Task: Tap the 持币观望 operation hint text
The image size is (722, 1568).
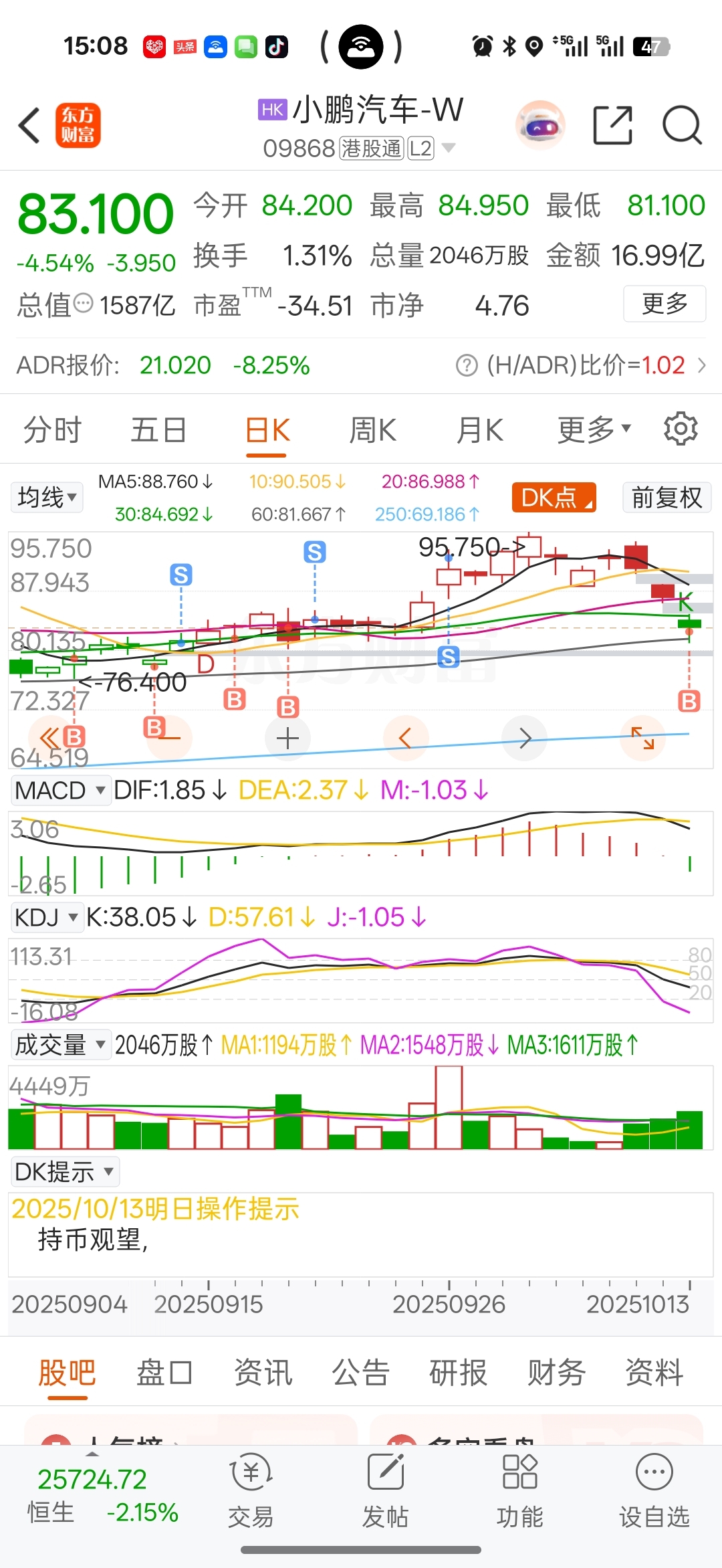Action: tap(93, 1239)
